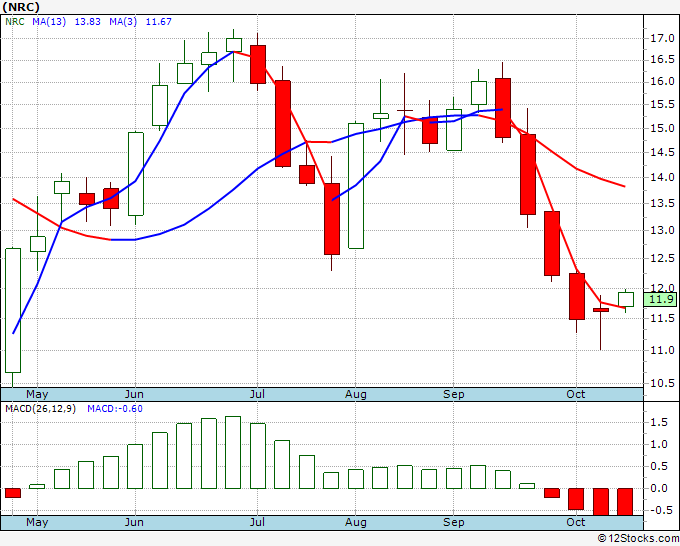680x546 pixels.
Task: Click Sep on the price chart time axis
Action: coord(454,394)
